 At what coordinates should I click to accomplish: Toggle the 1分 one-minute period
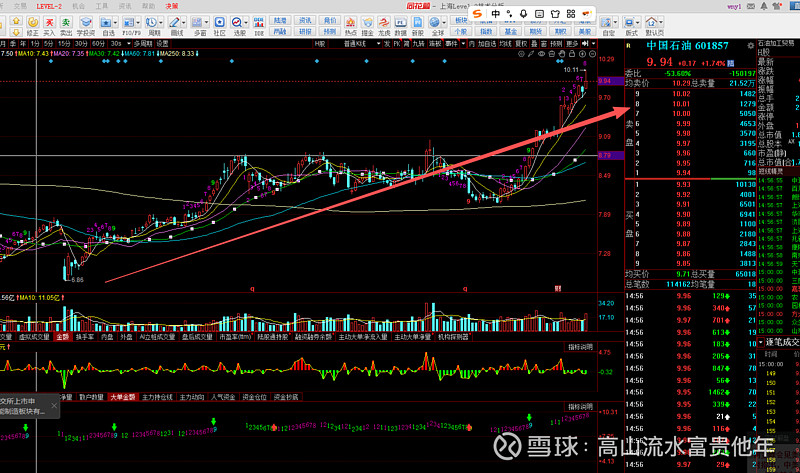click(35, 44)
